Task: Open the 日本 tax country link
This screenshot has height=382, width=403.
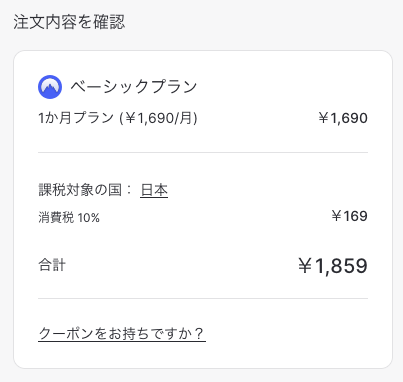Action: [x=154, y=190]
